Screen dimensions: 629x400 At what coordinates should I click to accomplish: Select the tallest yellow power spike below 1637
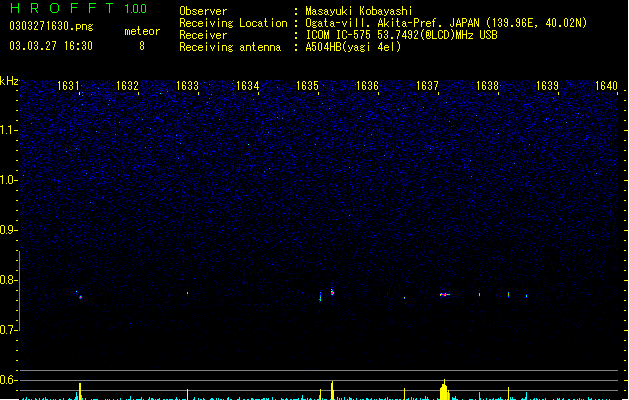pos(444,390)
